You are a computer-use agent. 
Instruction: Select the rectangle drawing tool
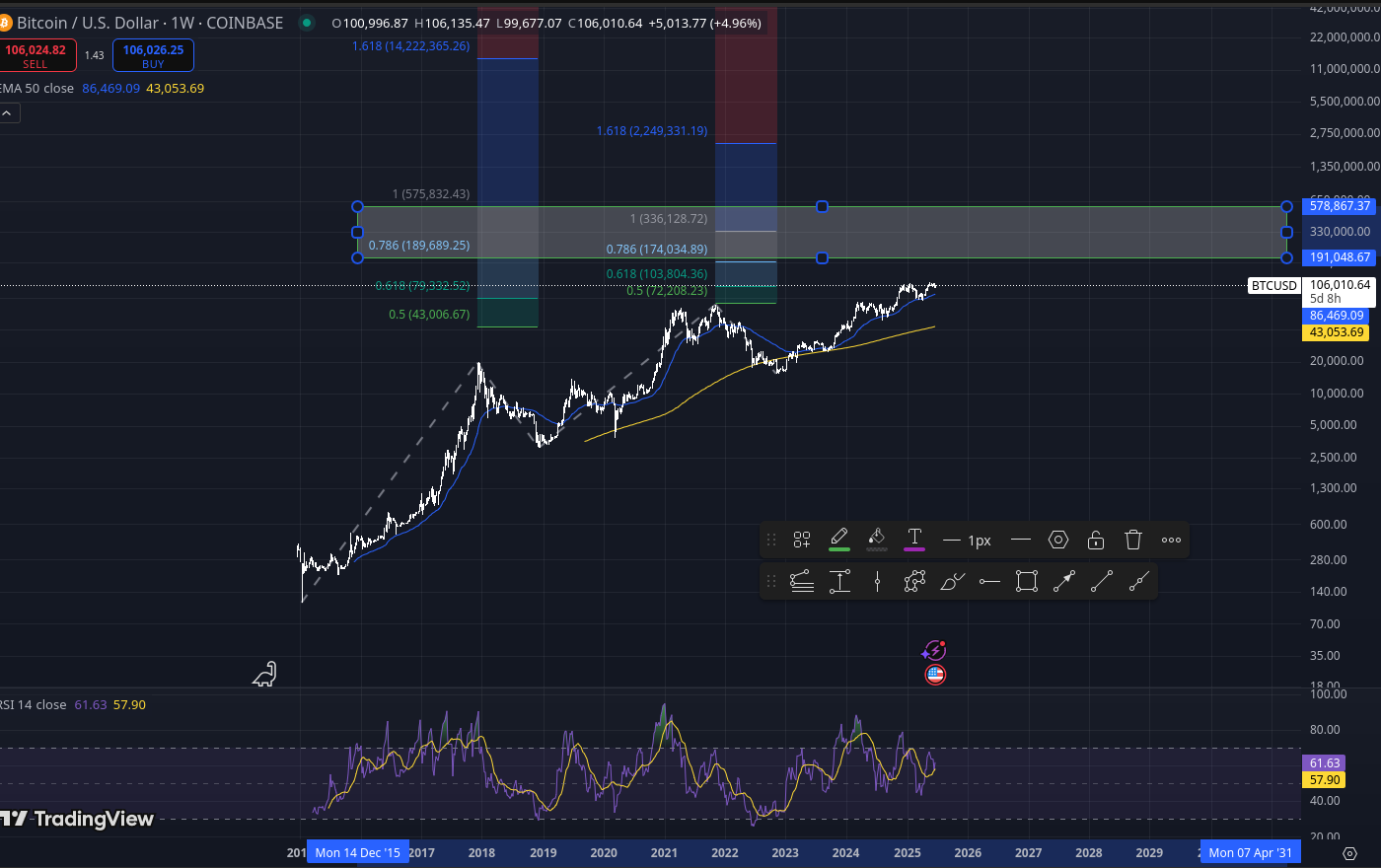click(1027, 582)
